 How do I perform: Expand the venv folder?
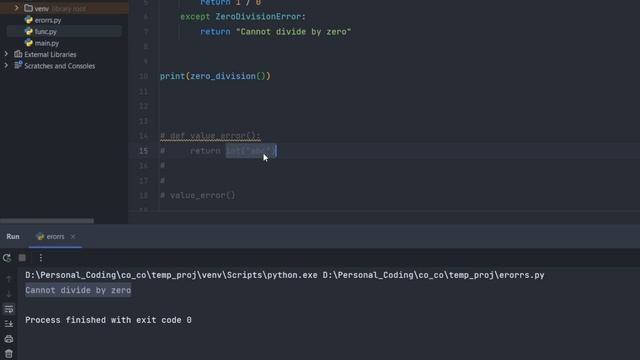pyautogui.click(x=17, y=8)
